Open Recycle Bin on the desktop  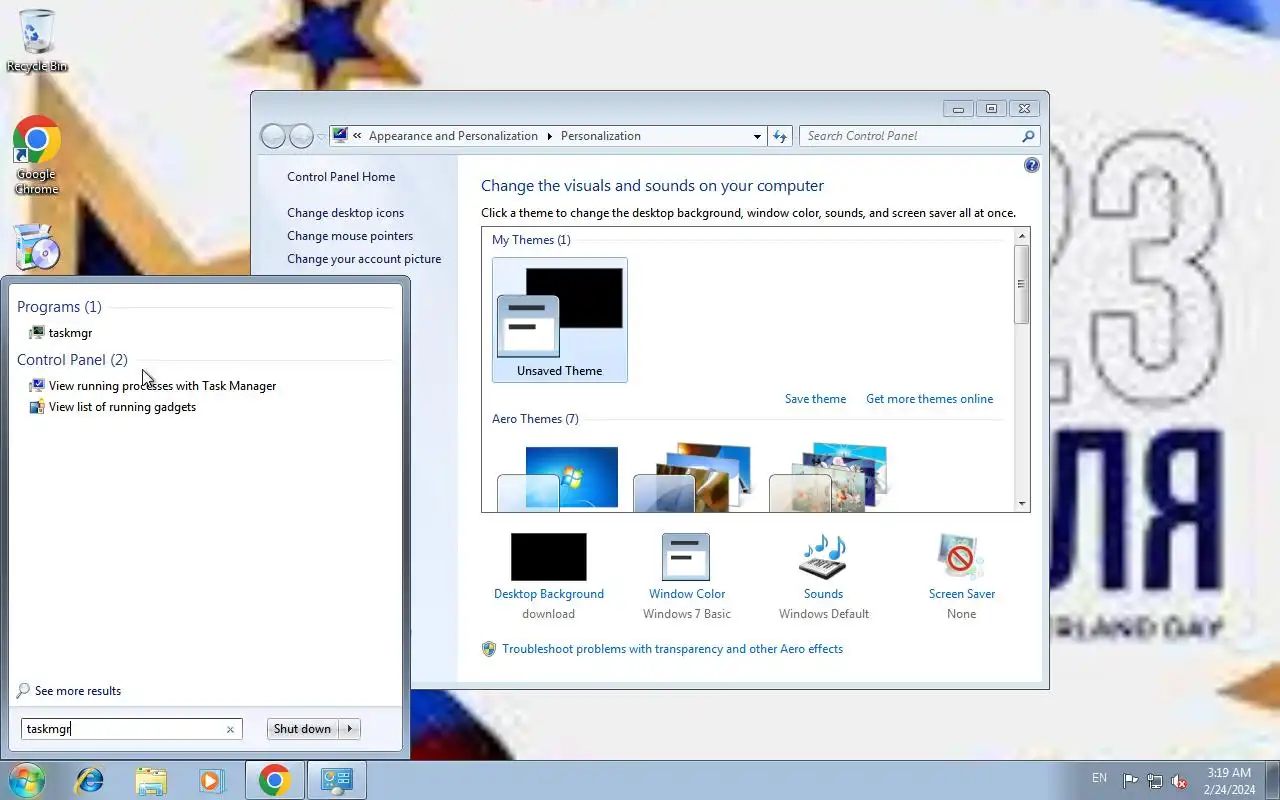pyautogui.click(x=37, y=41)
